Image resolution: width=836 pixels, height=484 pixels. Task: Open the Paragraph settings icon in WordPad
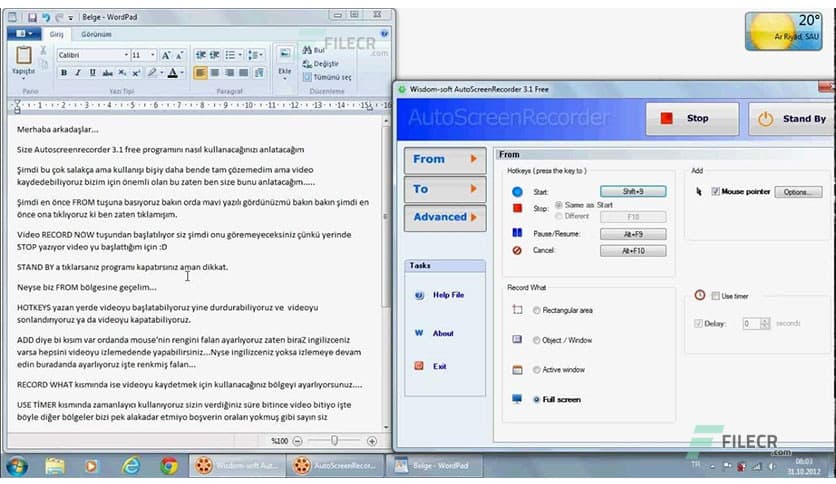(259, 72)
